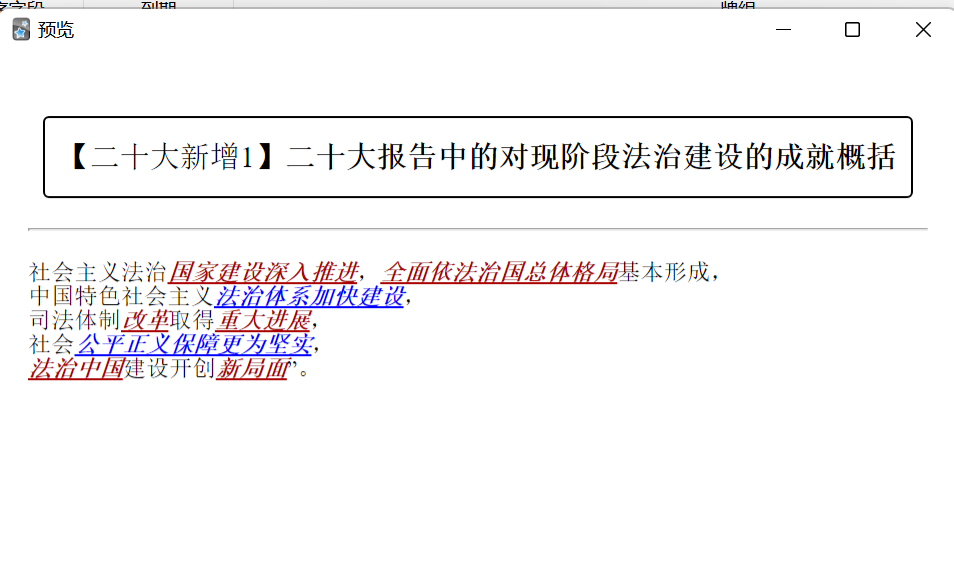Click the text 中国特色社会主义
Image resolution: width=954 pixels, height=564 pixels.
click(121, 296)
